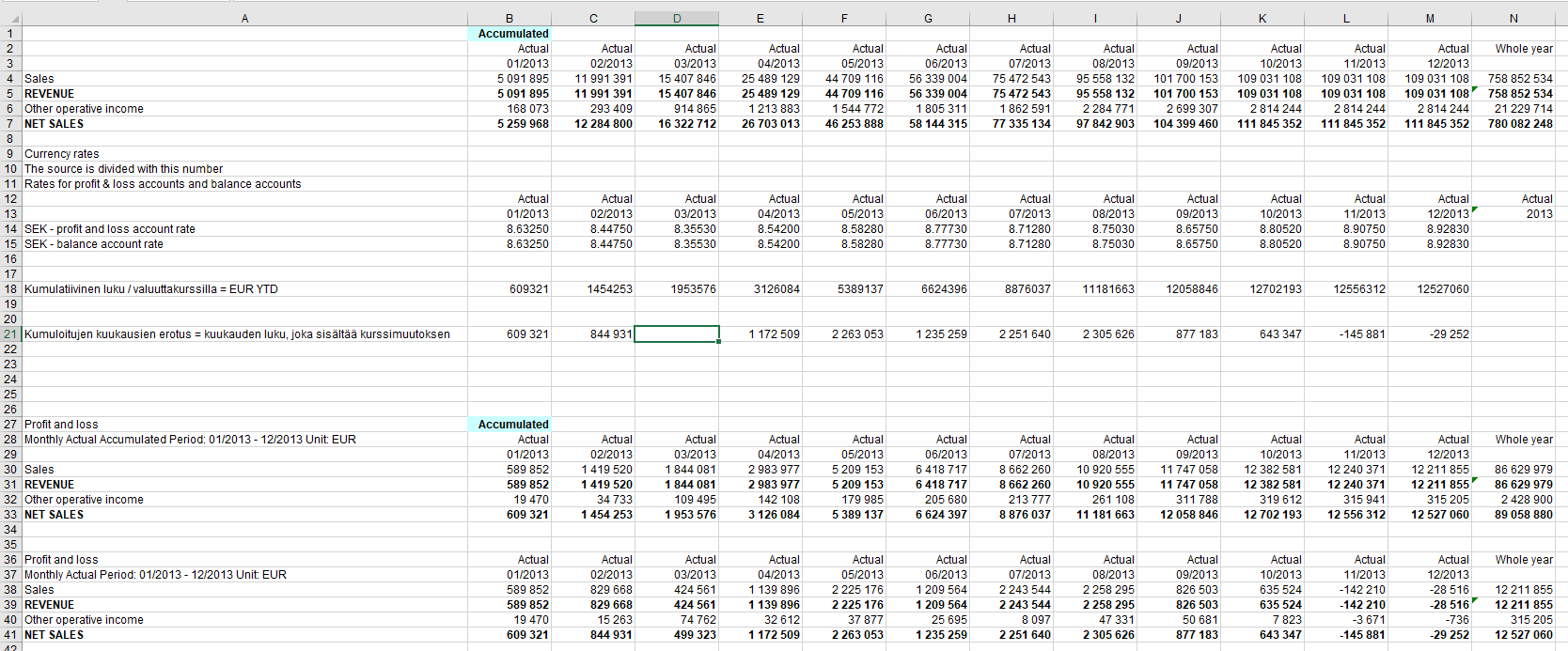
Task: Click the SEK - balance account rate cell
Action: (94, 244)
